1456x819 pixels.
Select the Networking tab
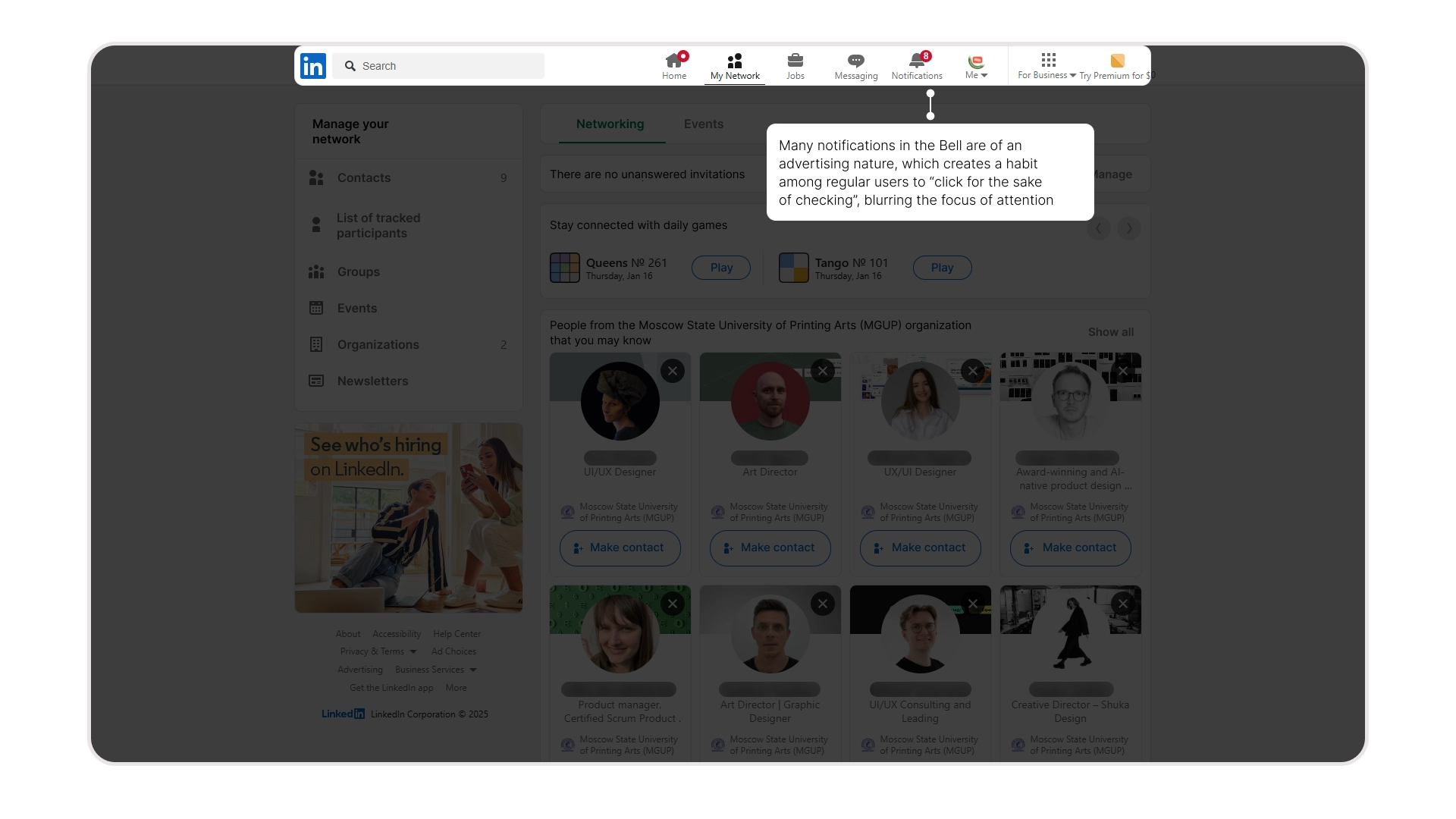coord(610,124)
